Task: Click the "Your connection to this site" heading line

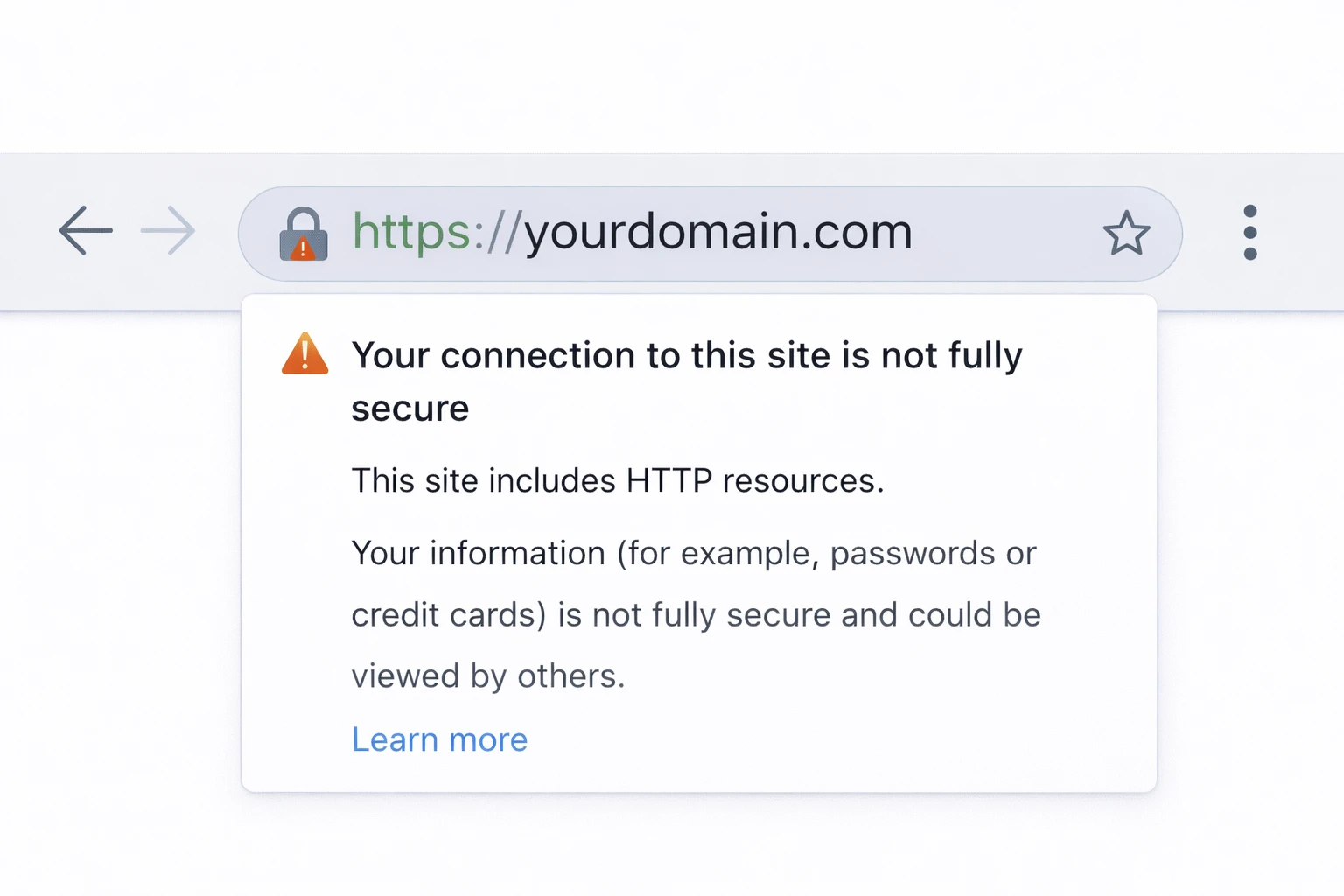Action: (686, 356)
